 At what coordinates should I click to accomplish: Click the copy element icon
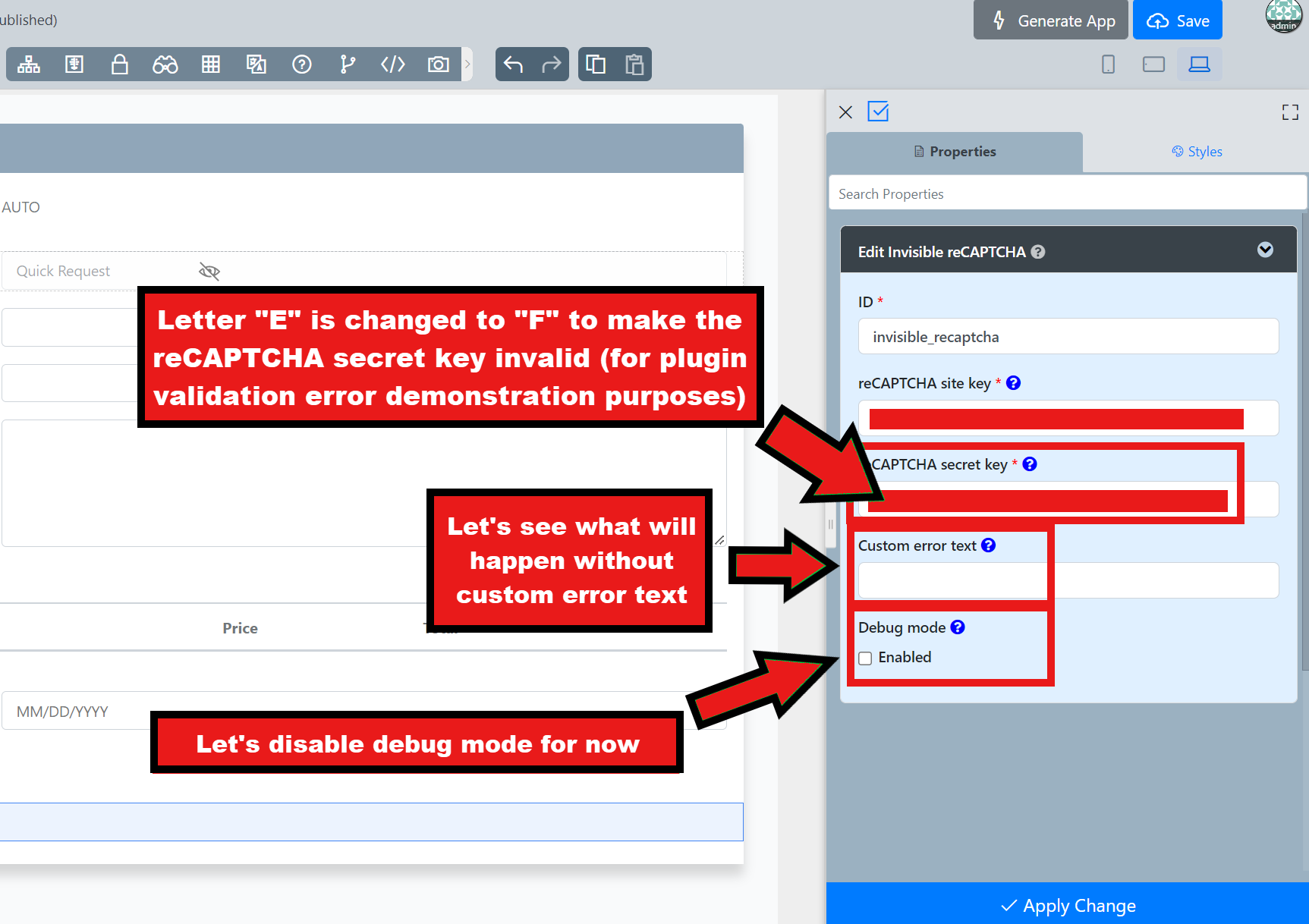(x=596, y=64)
